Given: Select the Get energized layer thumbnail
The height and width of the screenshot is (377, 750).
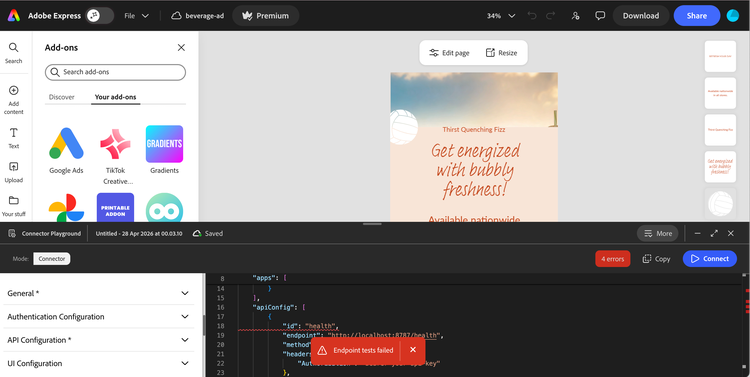Looking at the screenshot, I should point(720,166).
